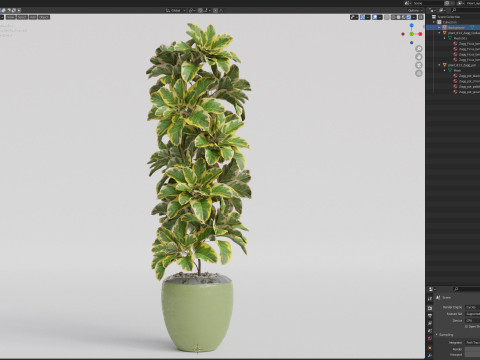Screen dimensions: 480x360
Task: Toggle the snapping magnet icon
Action: (200, 10)
